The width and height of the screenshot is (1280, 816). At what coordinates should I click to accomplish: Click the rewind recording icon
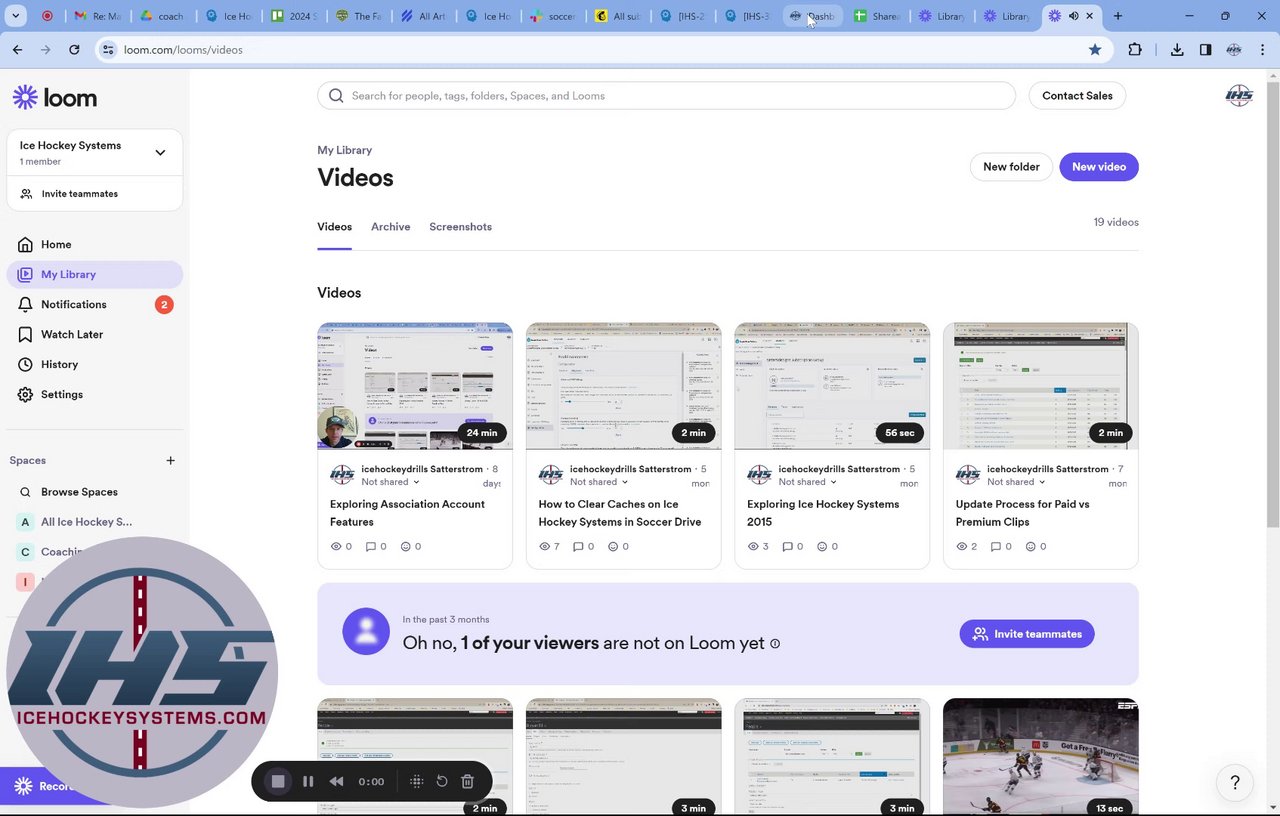point(337,781)
